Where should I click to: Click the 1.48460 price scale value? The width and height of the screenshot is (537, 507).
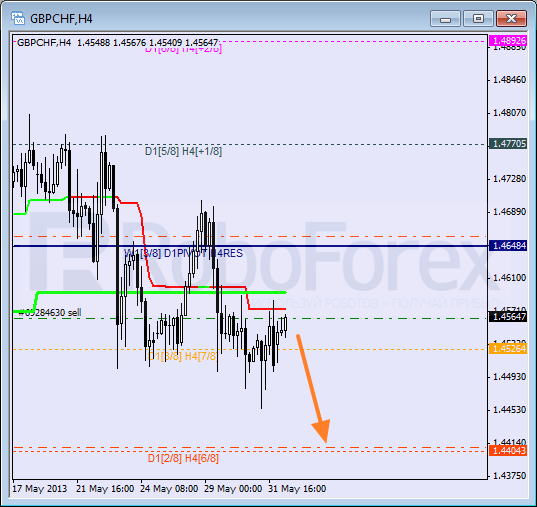pyautogui.click(x=509, y=80)
